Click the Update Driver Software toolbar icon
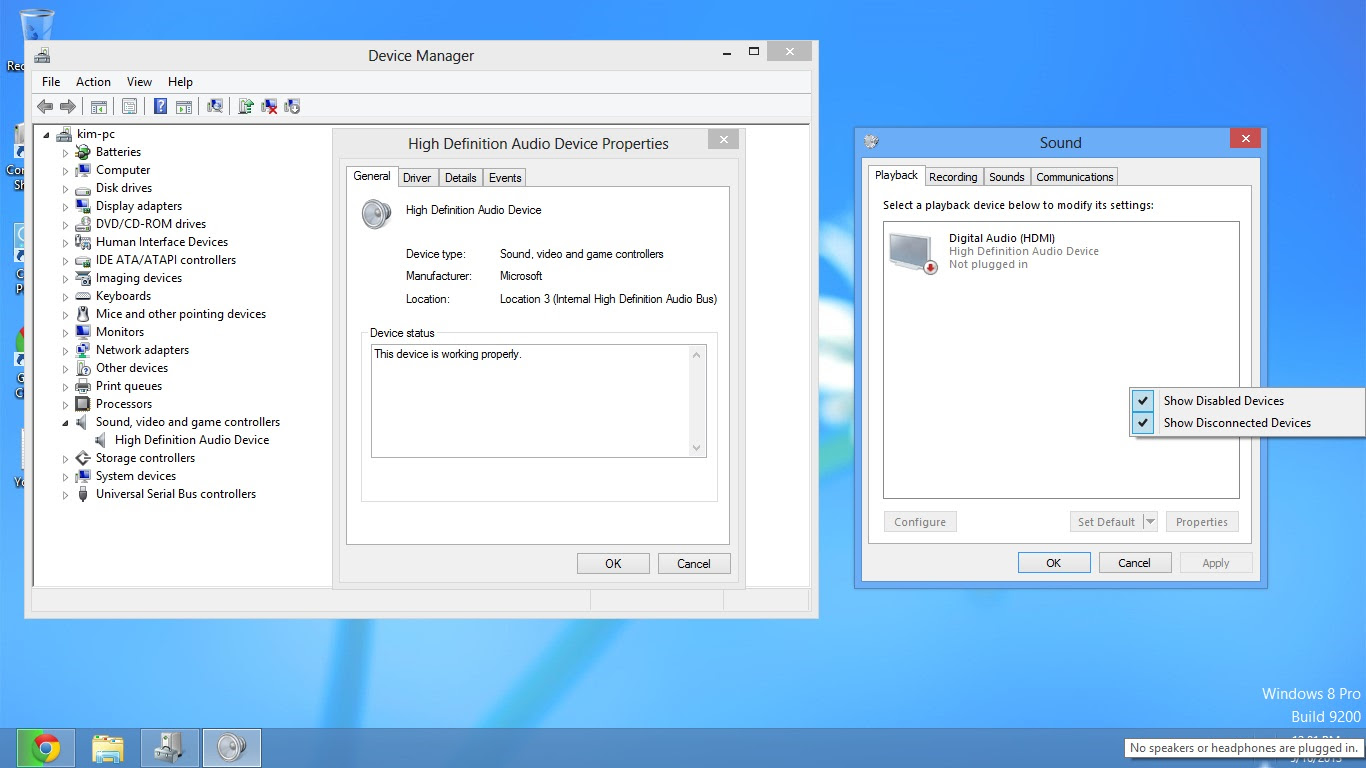 click(246, 106)
